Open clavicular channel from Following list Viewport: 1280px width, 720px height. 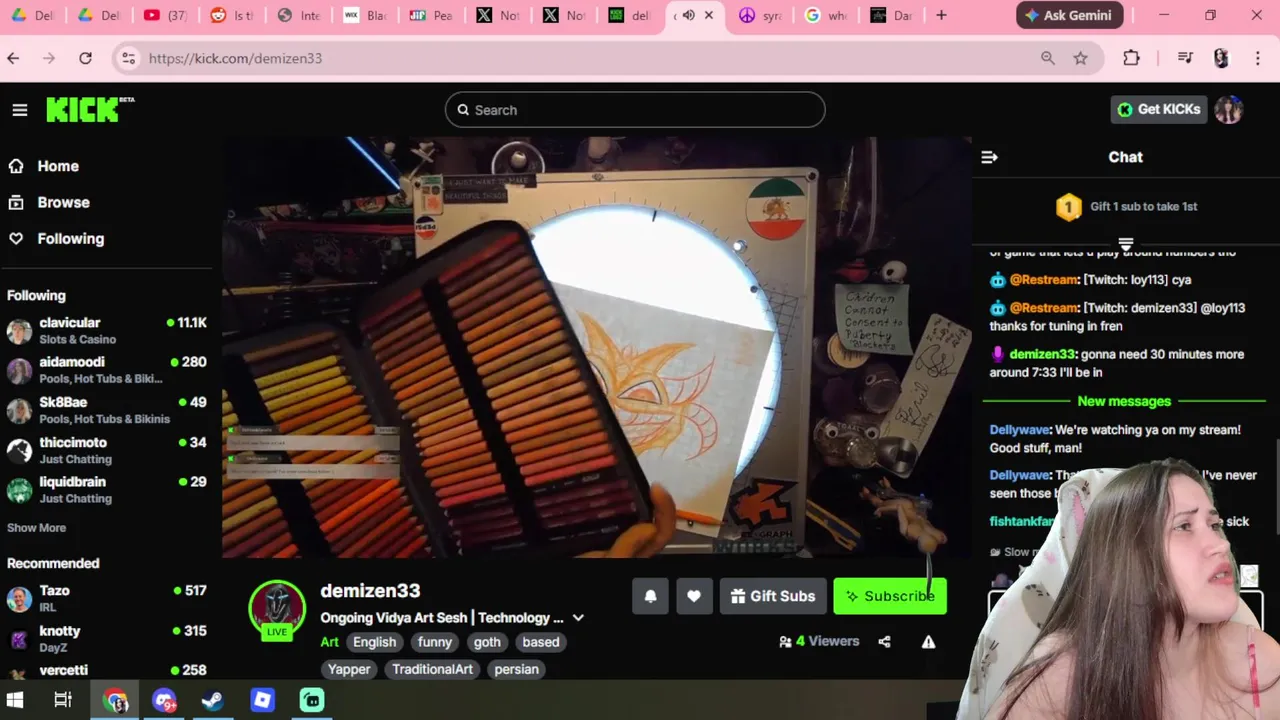106,330
